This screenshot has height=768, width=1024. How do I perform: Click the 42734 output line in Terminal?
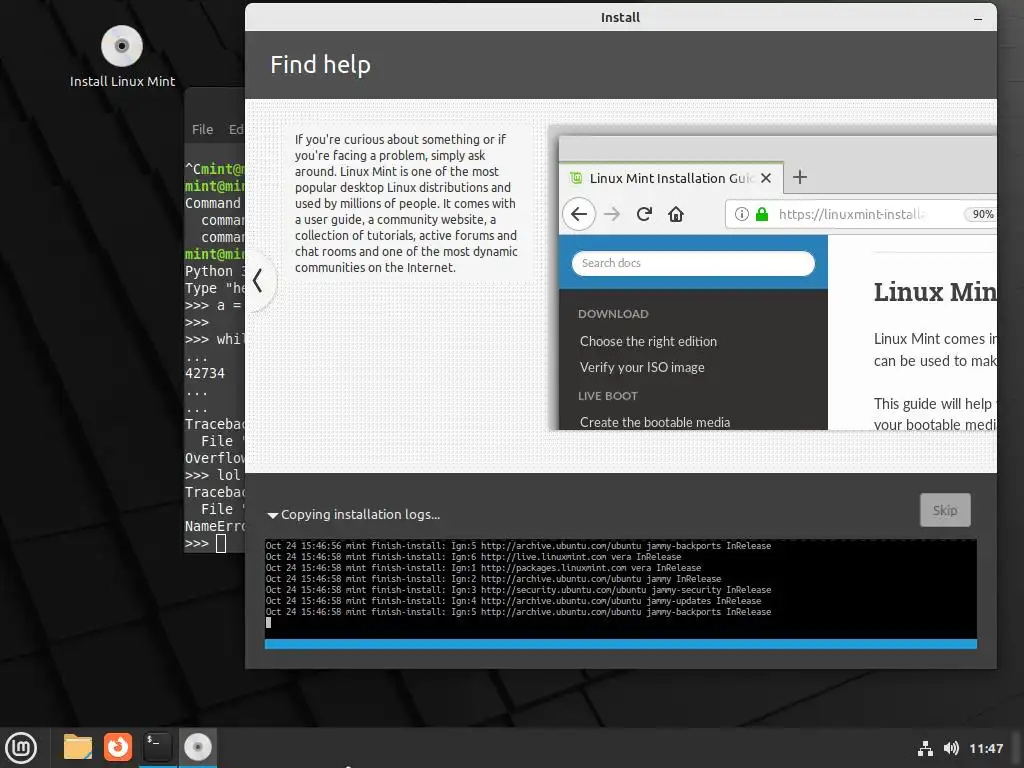click(205, 374)
